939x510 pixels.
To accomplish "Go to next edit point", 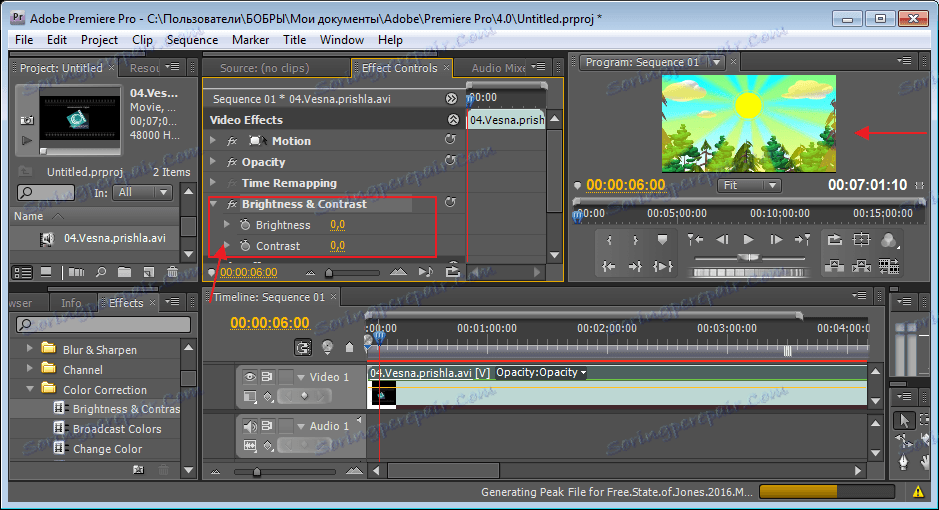I will point(802,239).
